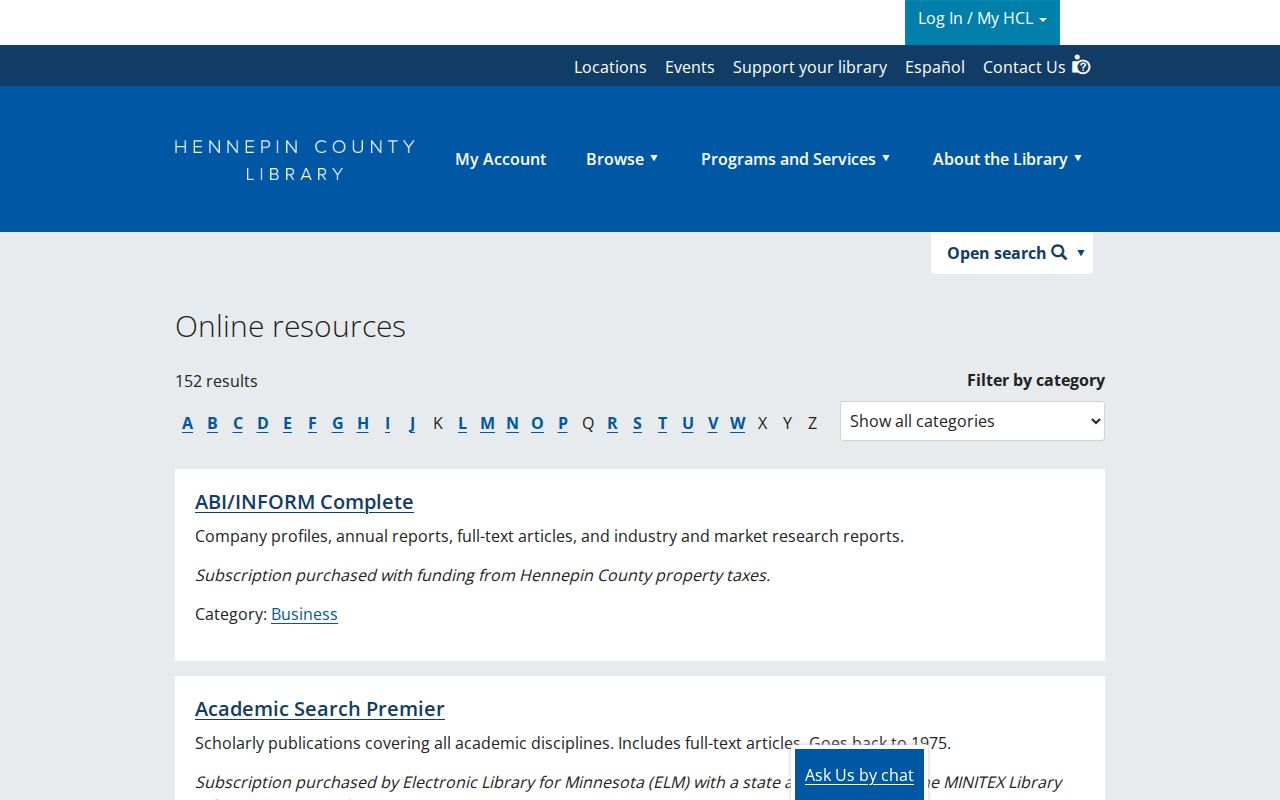This screenshot has width=1280, height=800.
Task: Filter resources by letter G
Action: click(337, 423)
